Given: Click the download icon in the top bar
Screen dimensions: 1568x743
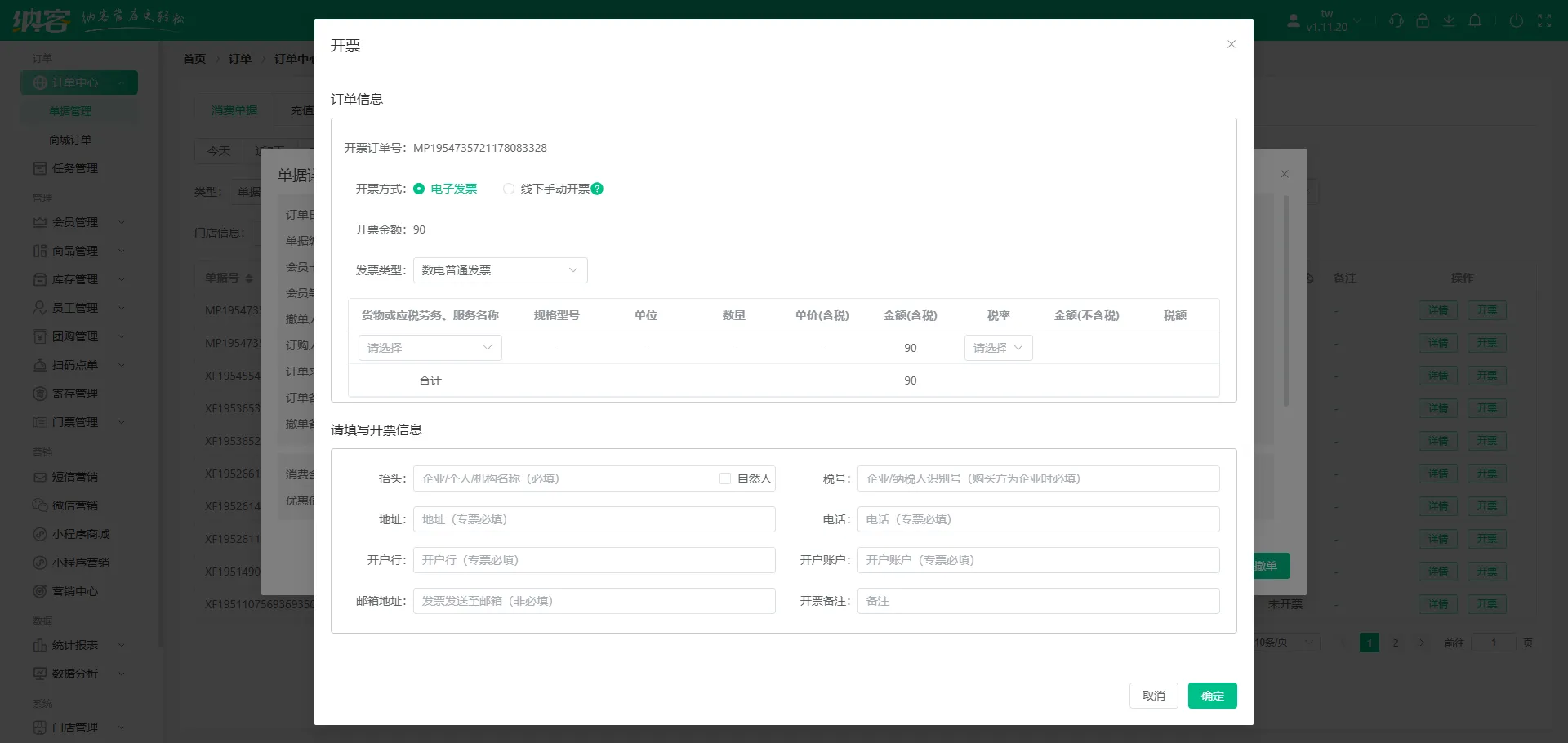Looking at the screenshot, I should click(1450, 20).
